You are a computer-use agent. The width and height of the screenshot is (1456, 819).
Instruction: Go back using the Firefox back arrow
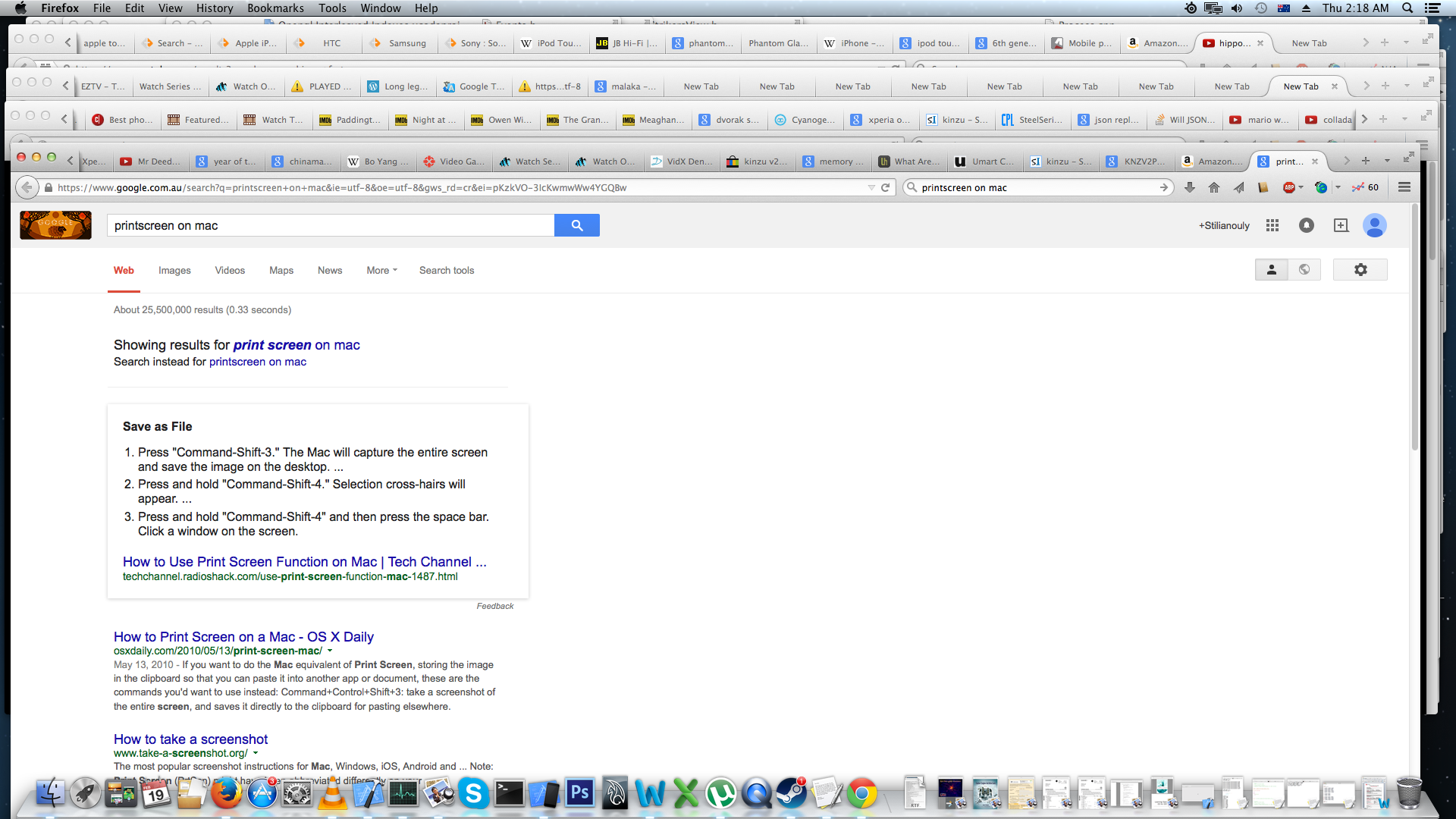[27, 187]
